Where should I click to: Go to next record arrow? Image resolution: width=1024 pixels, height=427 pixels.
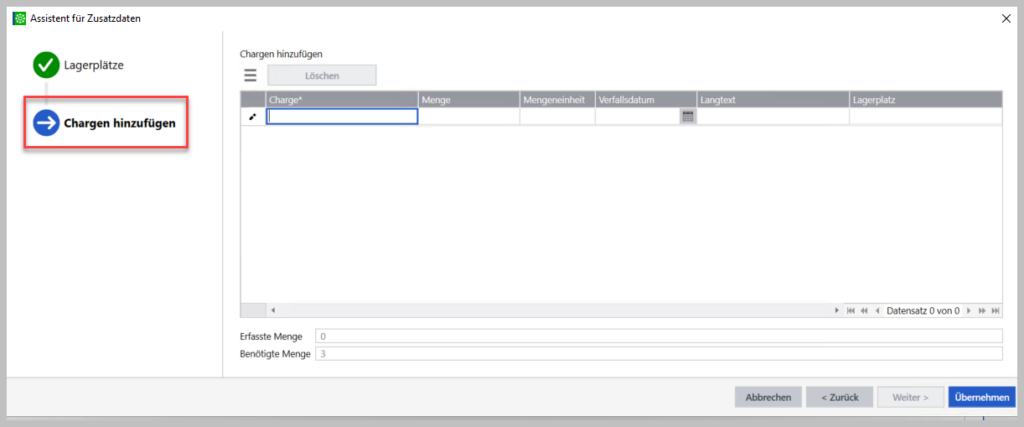[x=968, y=311]
